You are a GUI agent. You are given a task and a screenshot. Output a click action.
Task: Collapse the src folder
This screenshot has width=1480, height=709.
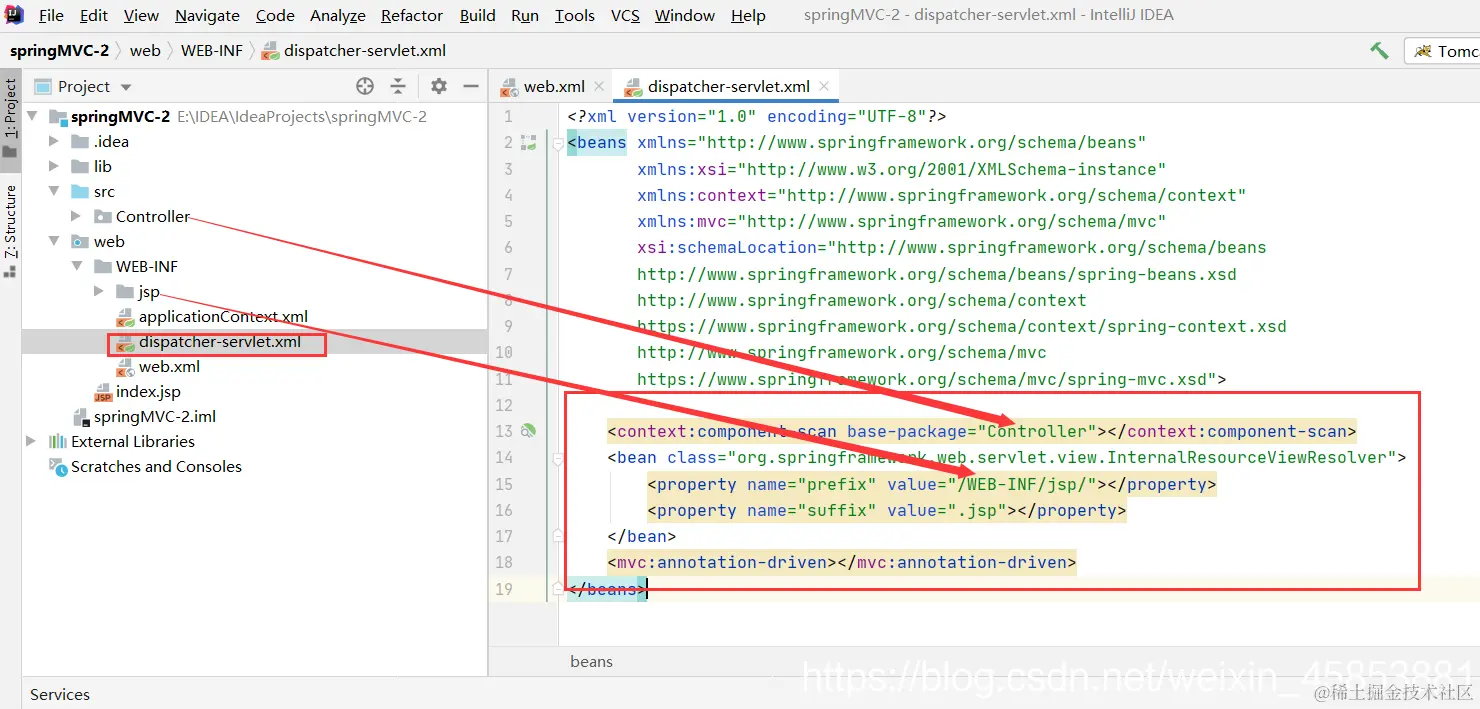click(x=54, y=191)
